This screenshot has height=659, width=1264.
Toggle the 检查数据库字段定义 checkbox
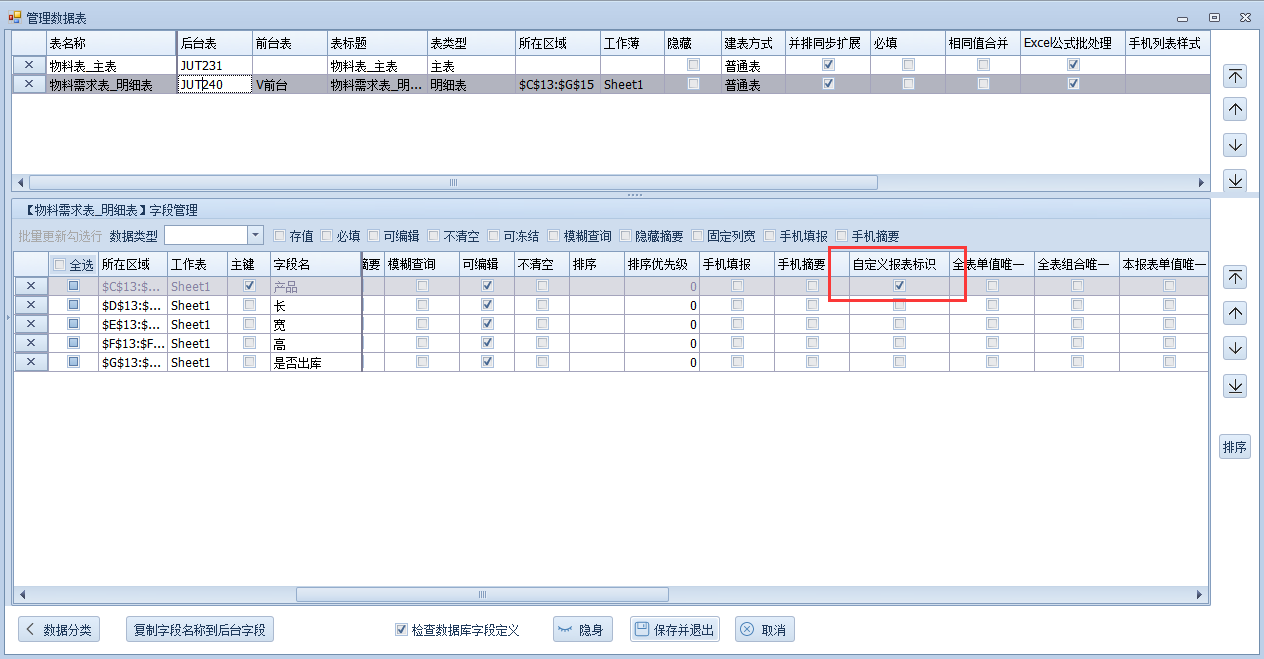pyautogui.click(x=402, y=630)
